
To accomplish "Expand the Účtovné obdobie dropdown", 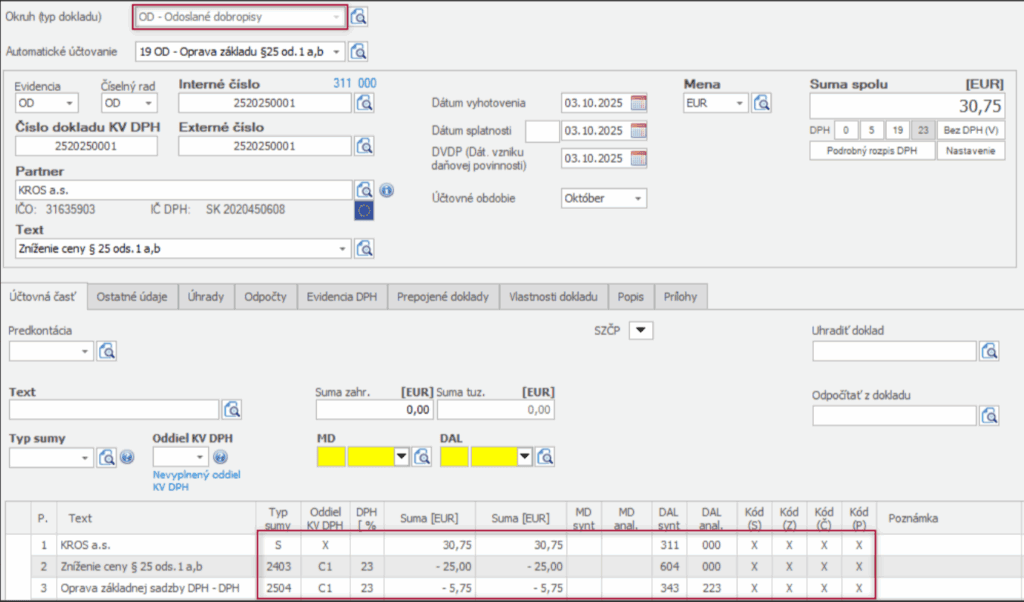I will coord(636,198).
